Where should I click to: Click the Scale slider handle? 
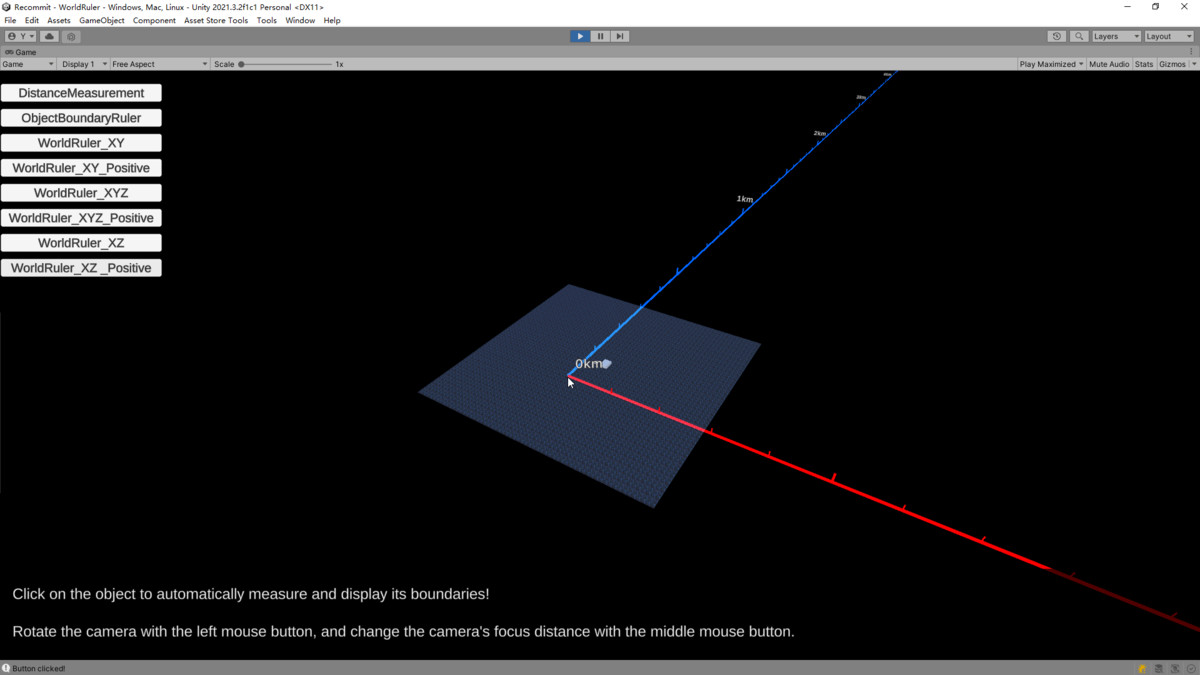[x=241, y=64]
